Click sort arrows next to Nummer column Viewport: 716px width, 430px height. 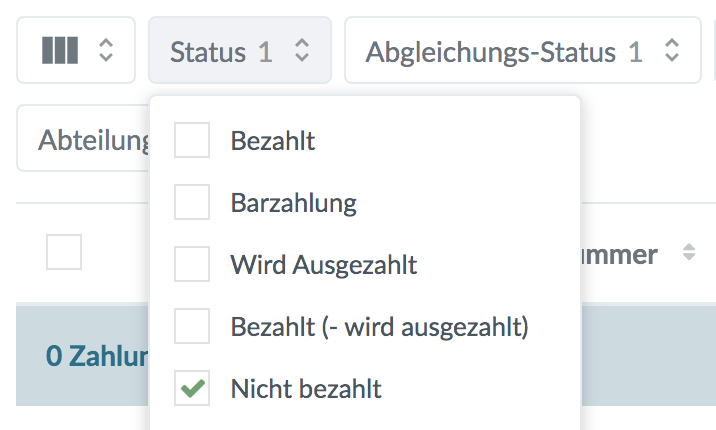688,254
